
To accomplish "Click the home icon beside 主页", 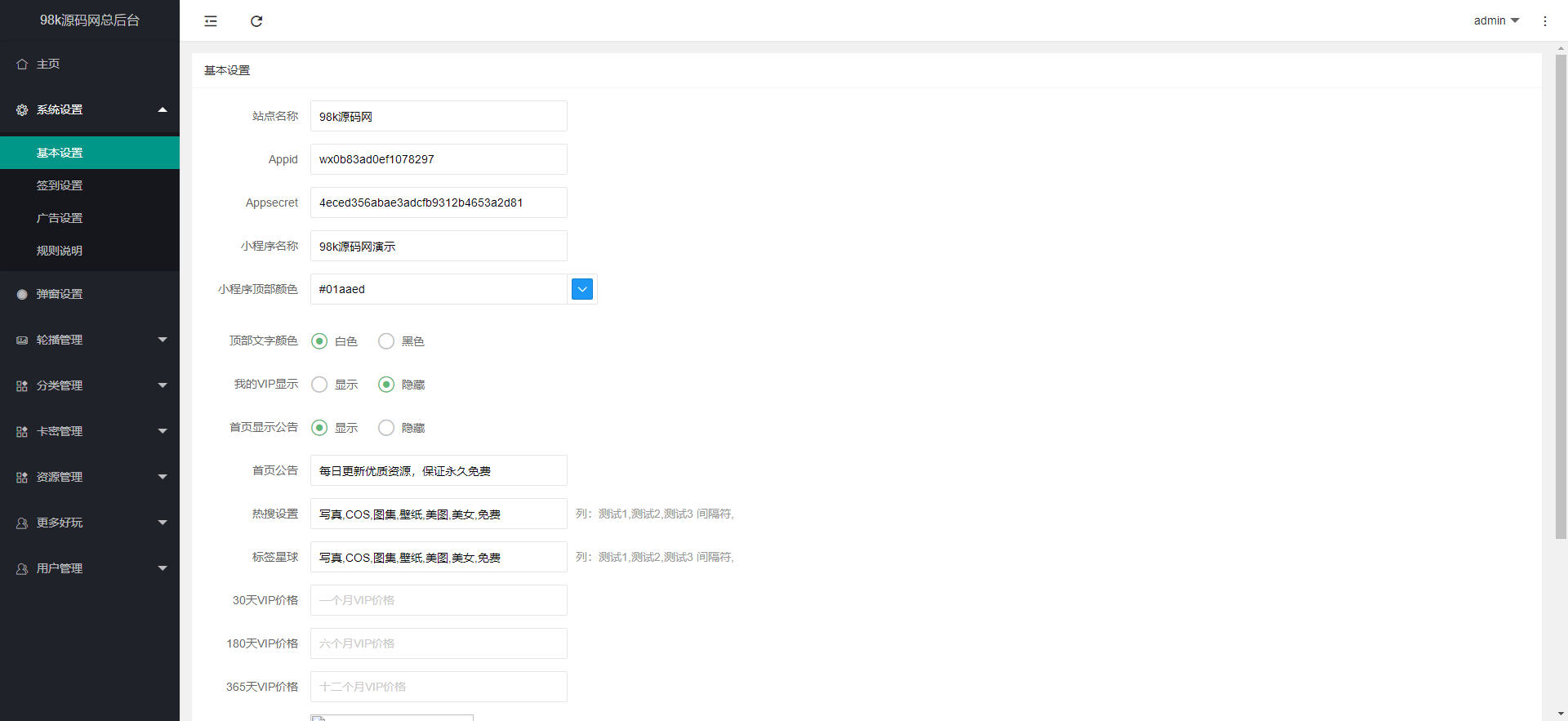I will click(x=22, y=64).
